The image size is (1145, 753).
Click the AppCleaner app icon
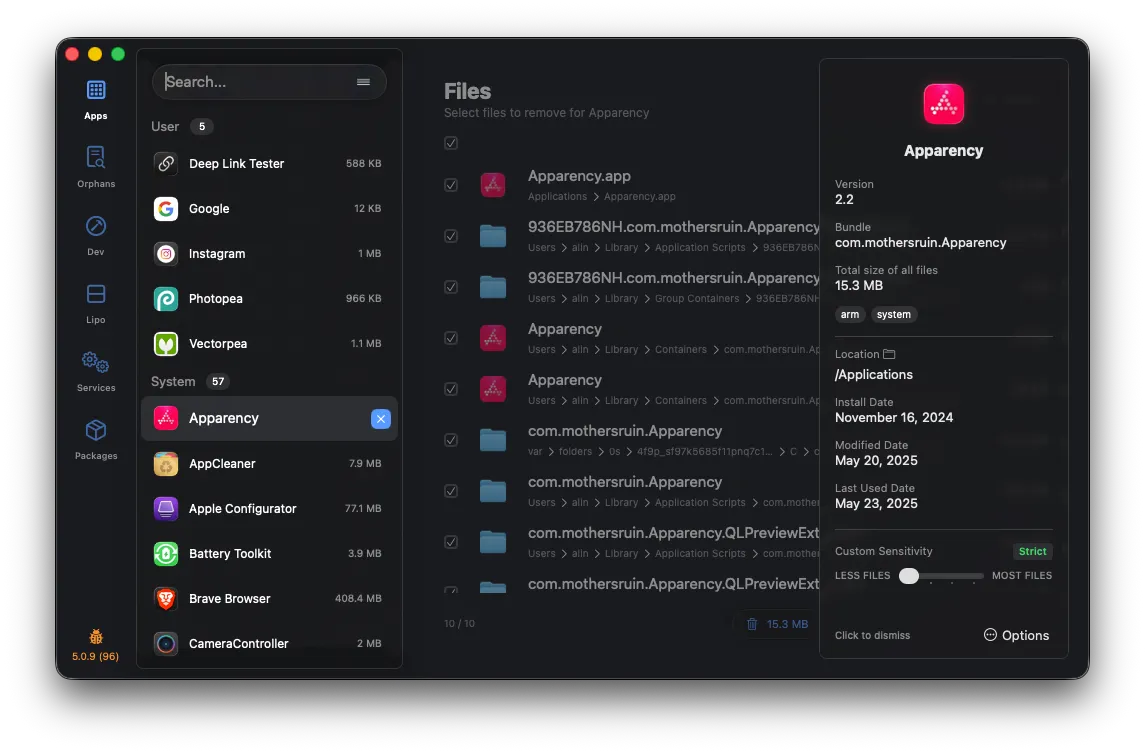tap(166, 464)
